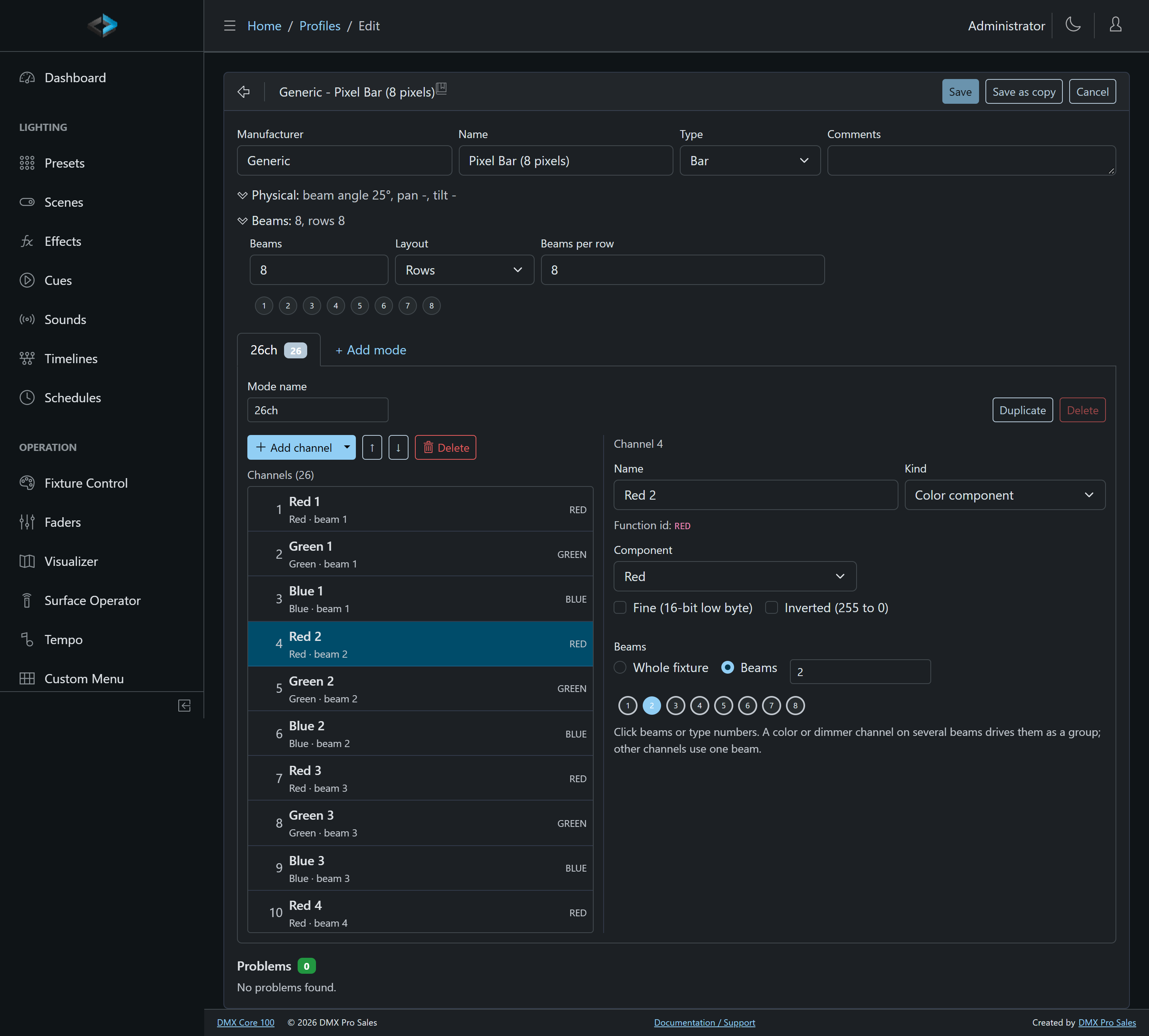This screenshot has height=1036, width=1149.
Task: Click the Presets grid icon
Action: tap(27, 163)
